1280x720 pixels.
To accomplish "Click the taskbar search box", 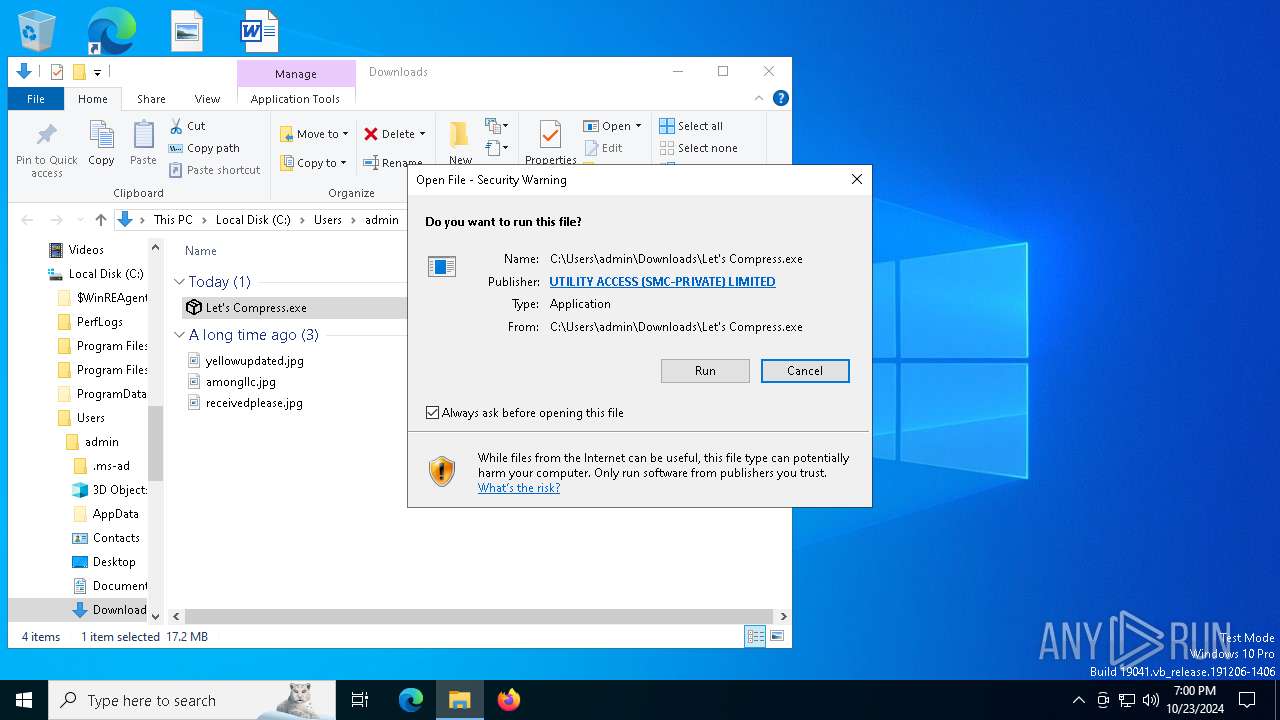I will (192, 700).
